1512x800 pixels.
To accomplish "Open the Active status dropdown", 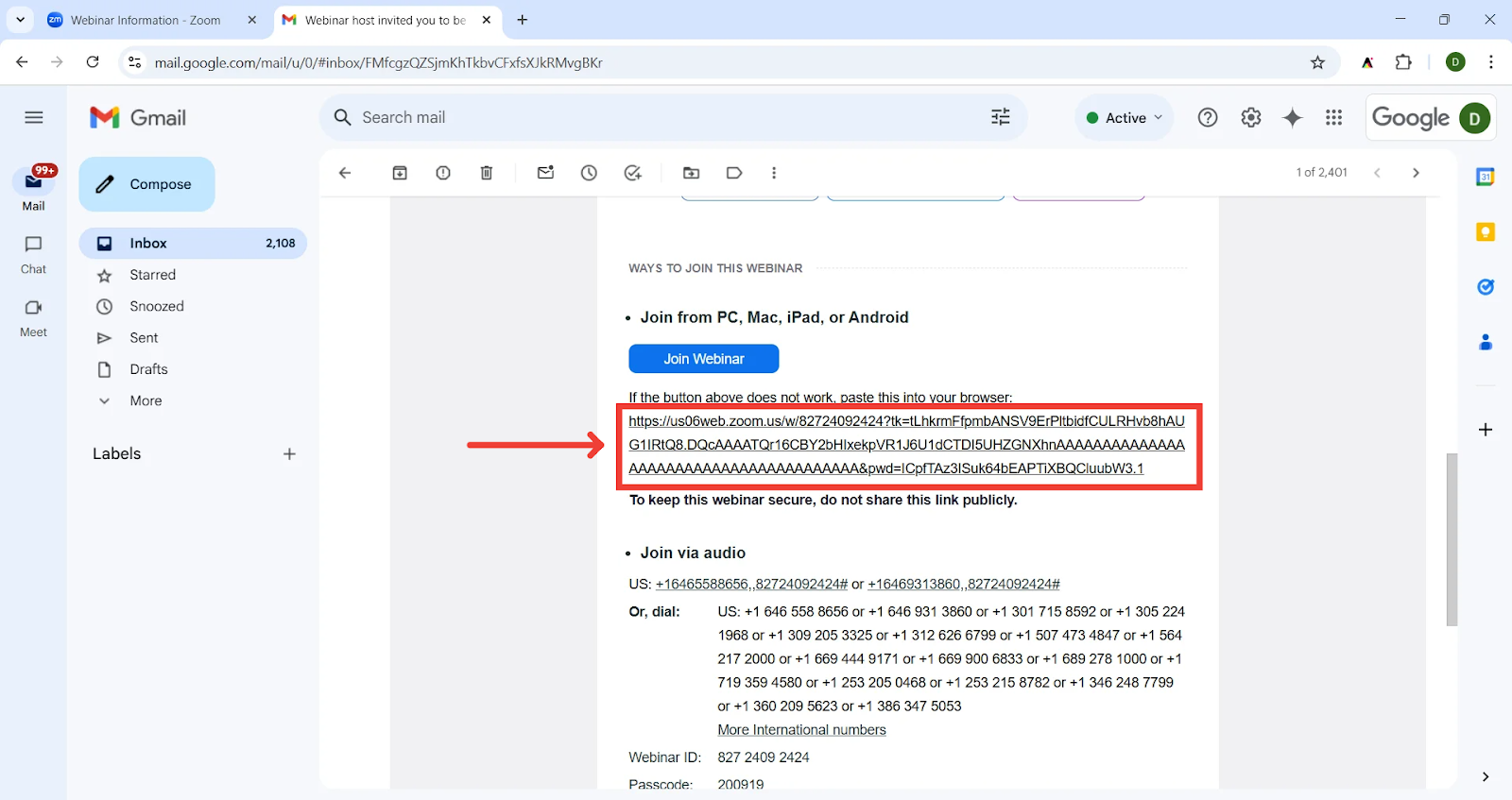I will coord(1125,118).
